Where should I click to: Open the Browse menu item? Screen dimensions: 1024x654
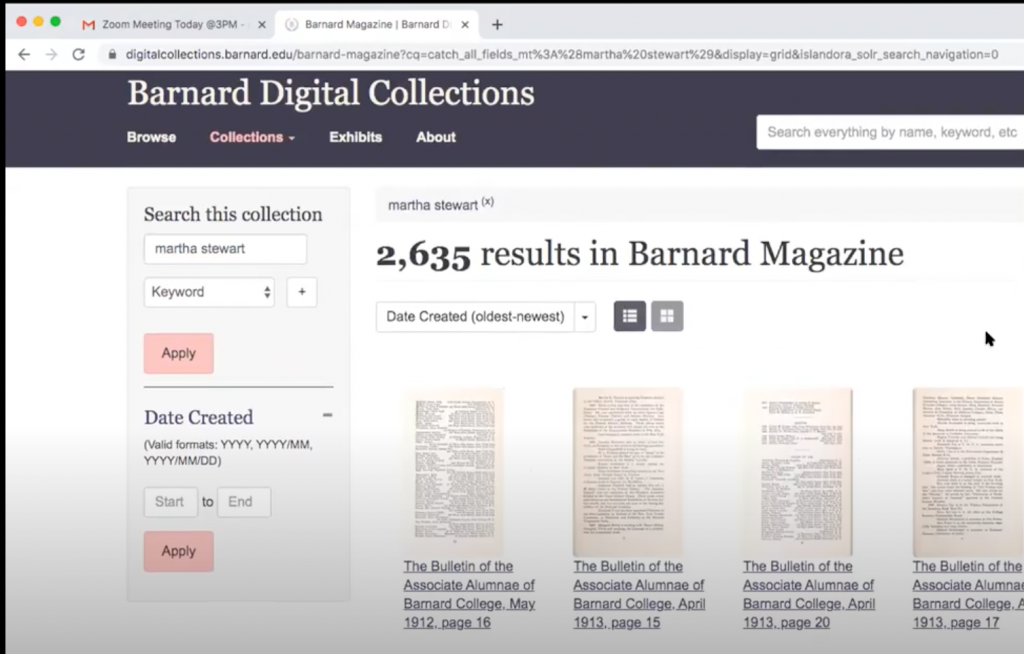[152, 137]
